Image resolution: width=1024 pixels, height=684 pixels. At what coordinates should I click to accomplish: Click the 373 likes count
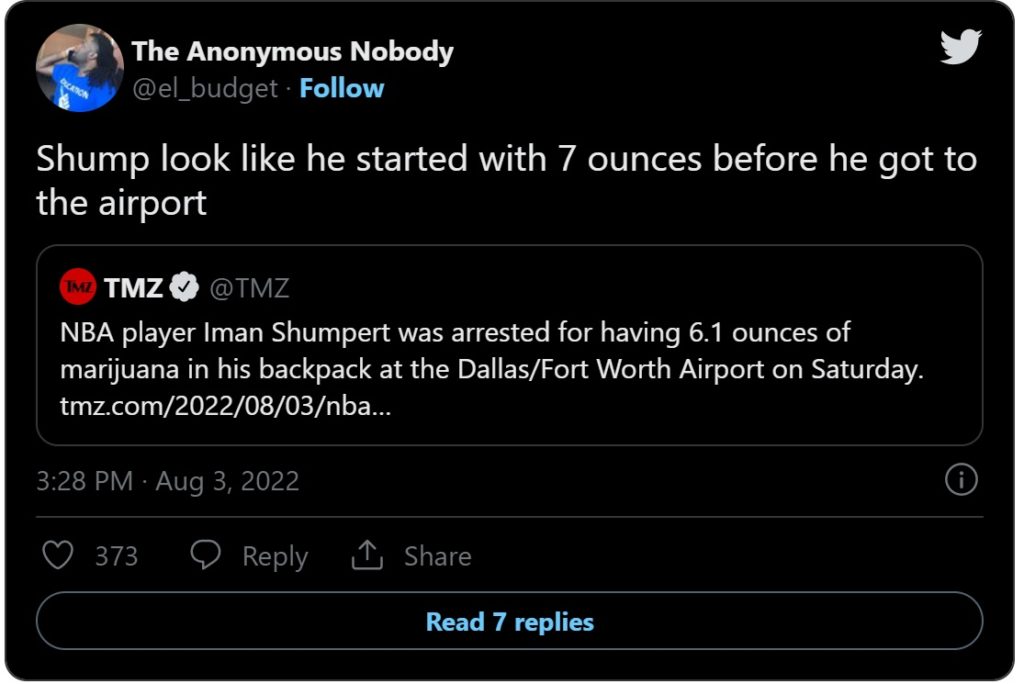[116, 556]
